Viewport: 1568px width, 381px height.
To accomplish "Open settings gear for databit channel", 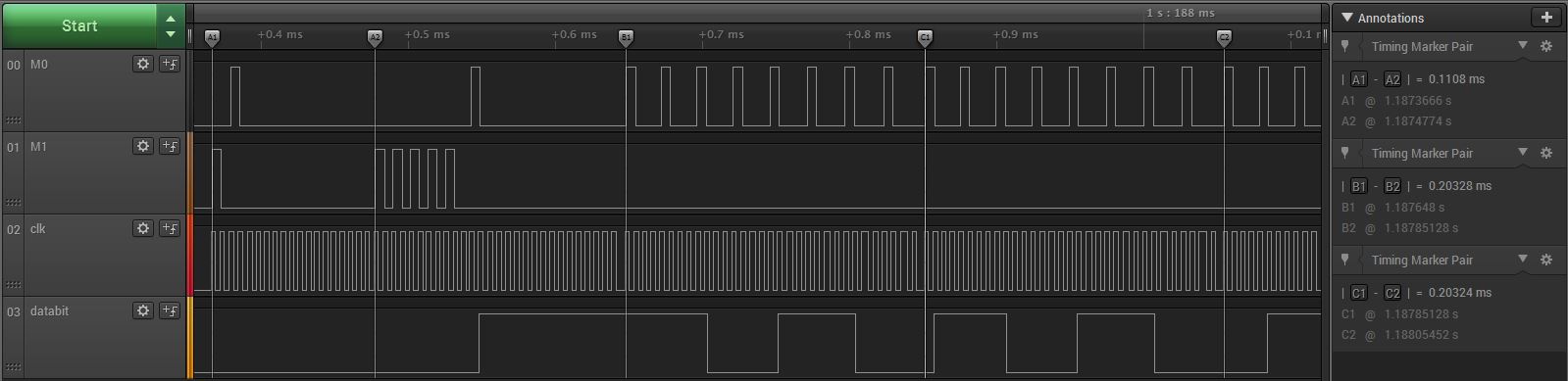I will click(x=143, y=310).
